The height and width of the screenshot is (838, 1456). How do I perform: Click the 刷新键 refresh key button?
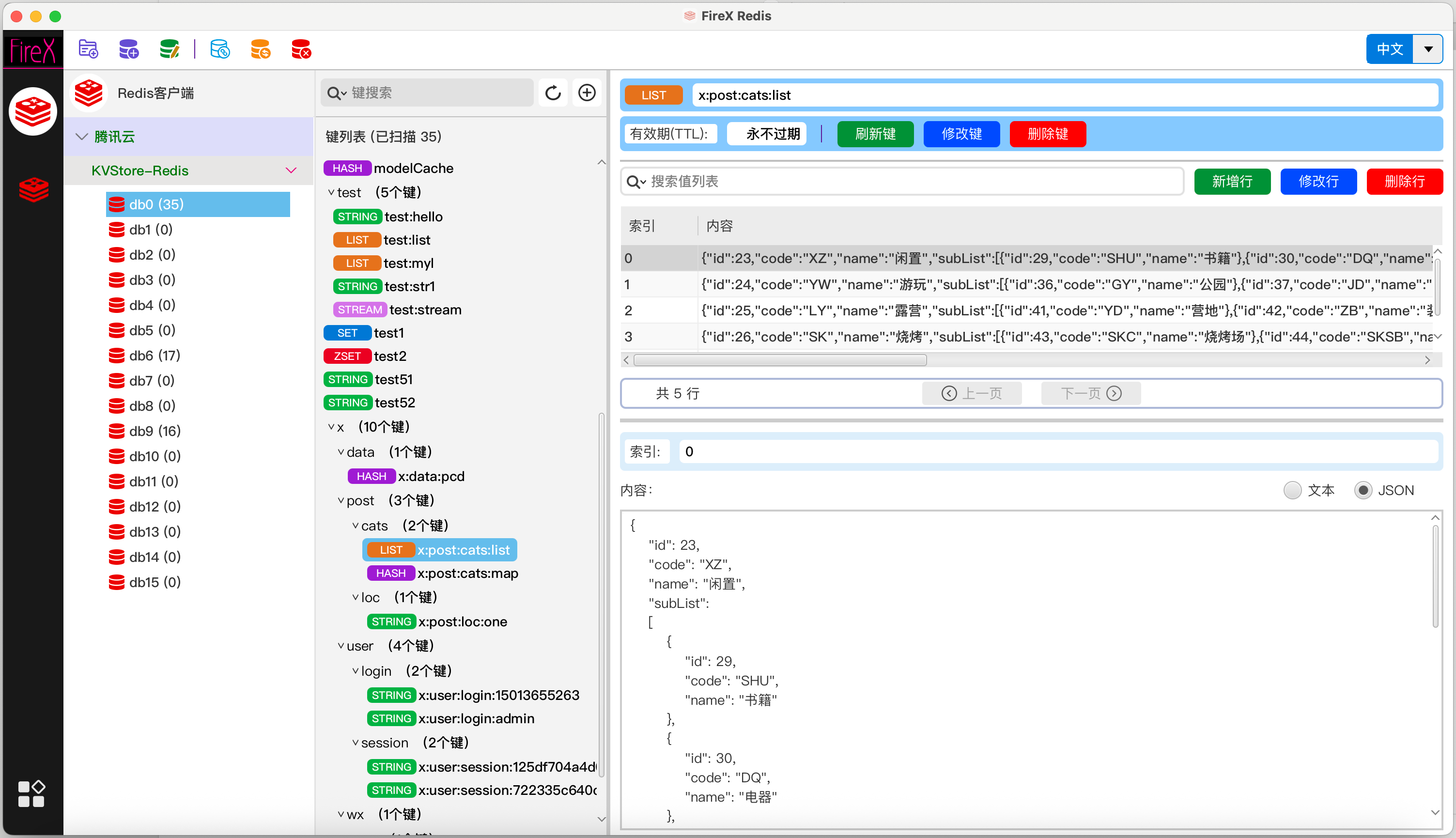tap(875, 134)
